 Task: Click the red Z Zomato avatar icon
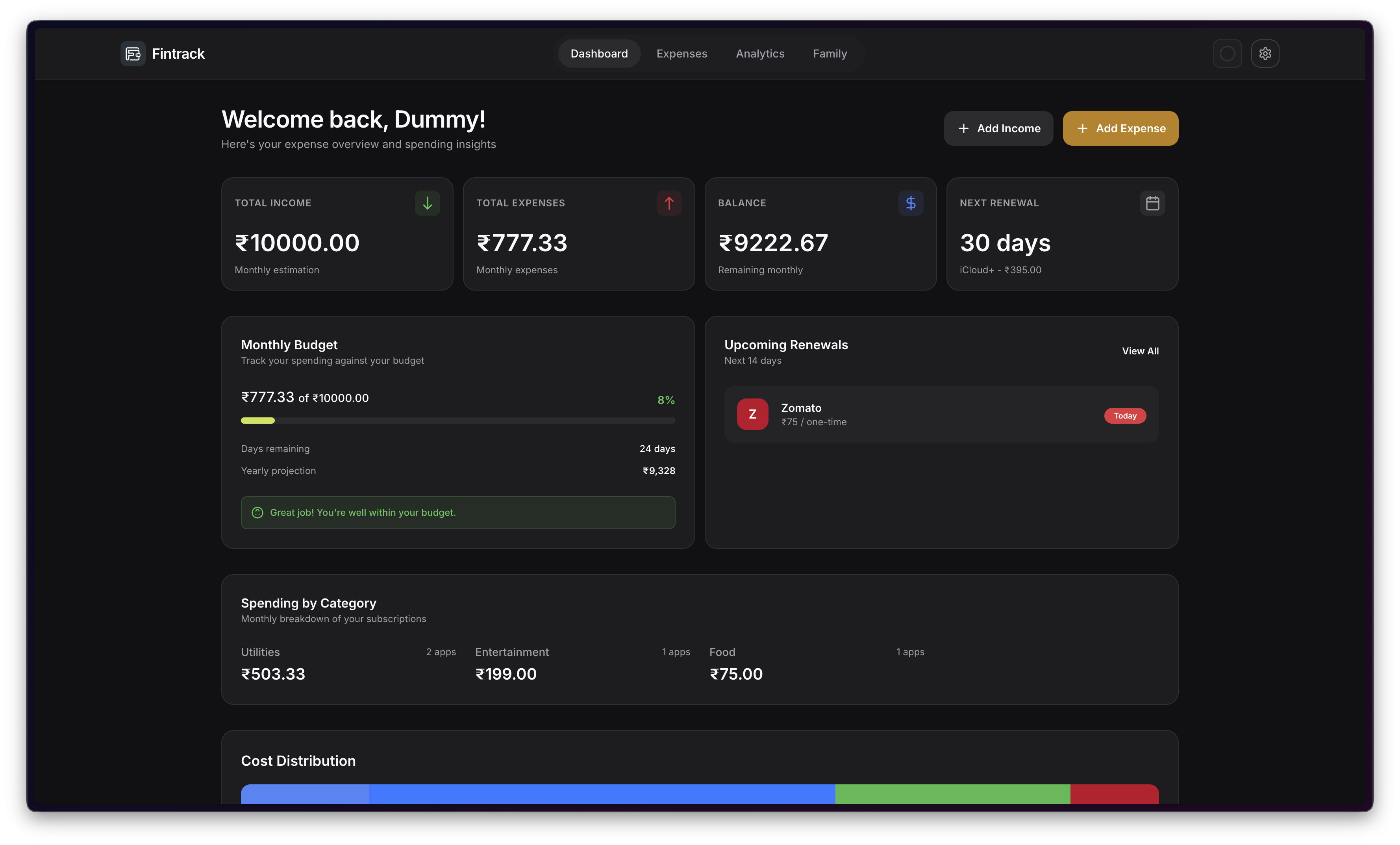tap(752, 414)
